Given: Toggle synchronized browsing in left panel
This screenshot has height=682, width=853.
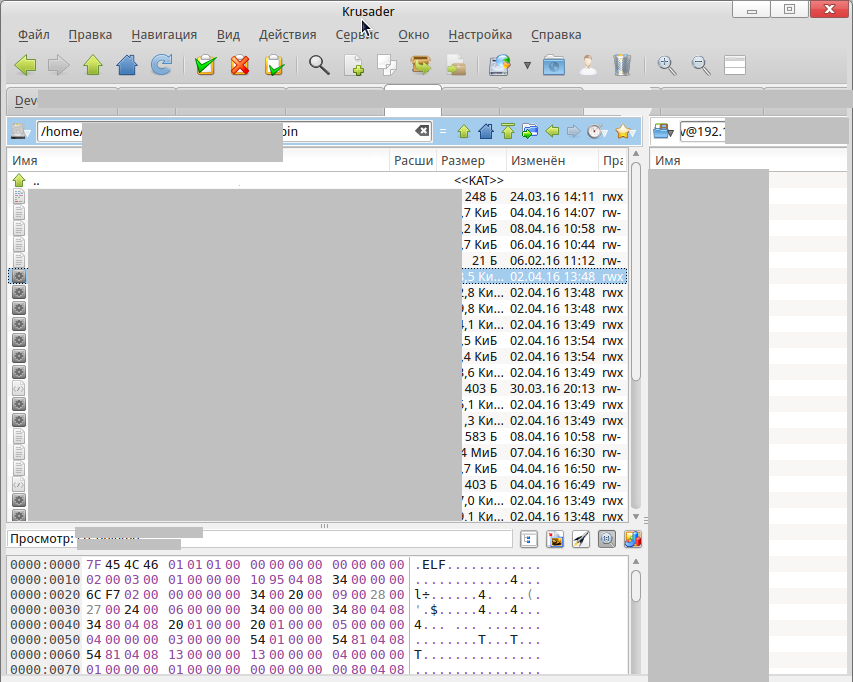Looking at the screenshot, I should pos(530,131).
